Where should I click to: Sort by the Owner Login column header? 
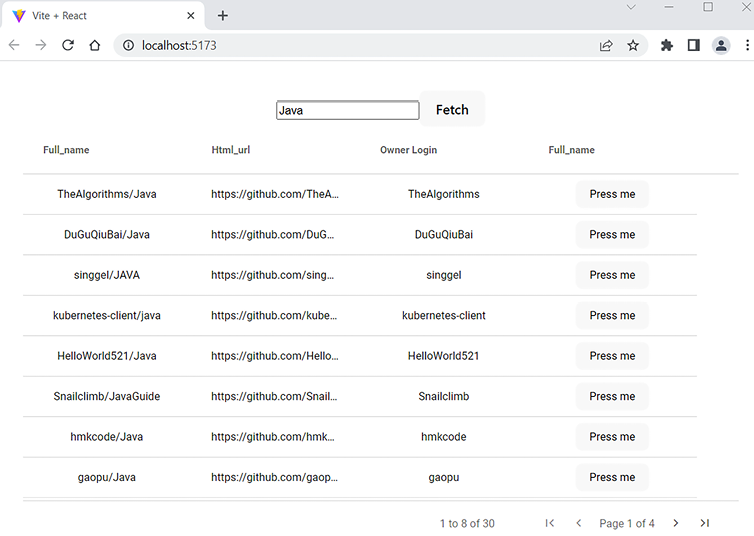point(408,150)
